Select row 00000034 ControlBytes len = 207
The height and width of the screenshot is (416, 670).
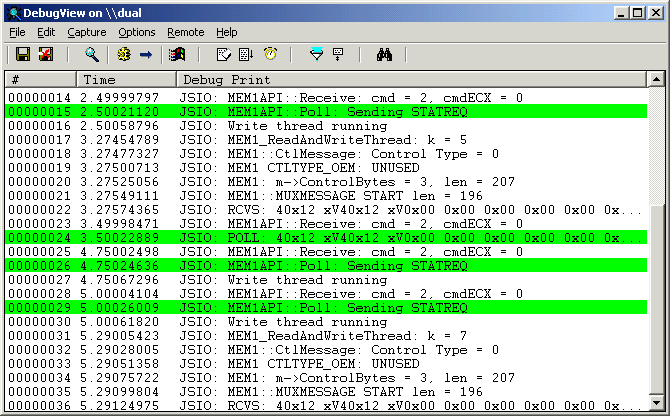(x=326, y=378)
